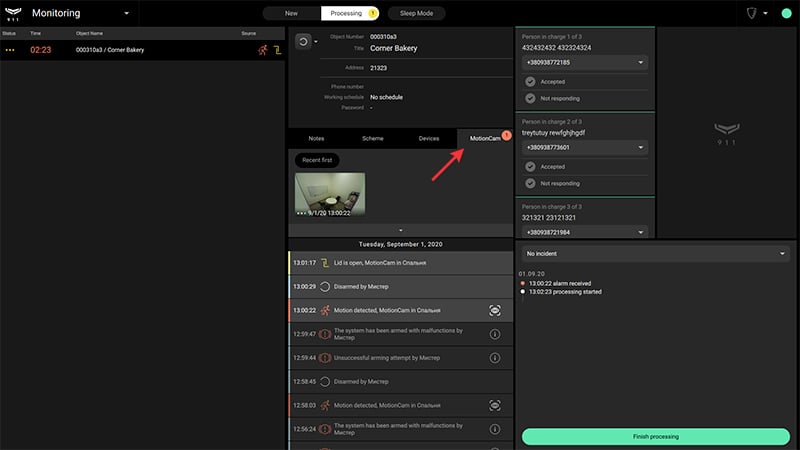Expand the shield menu arrow
Screen dimensions: 800x450
click(765, 13)
